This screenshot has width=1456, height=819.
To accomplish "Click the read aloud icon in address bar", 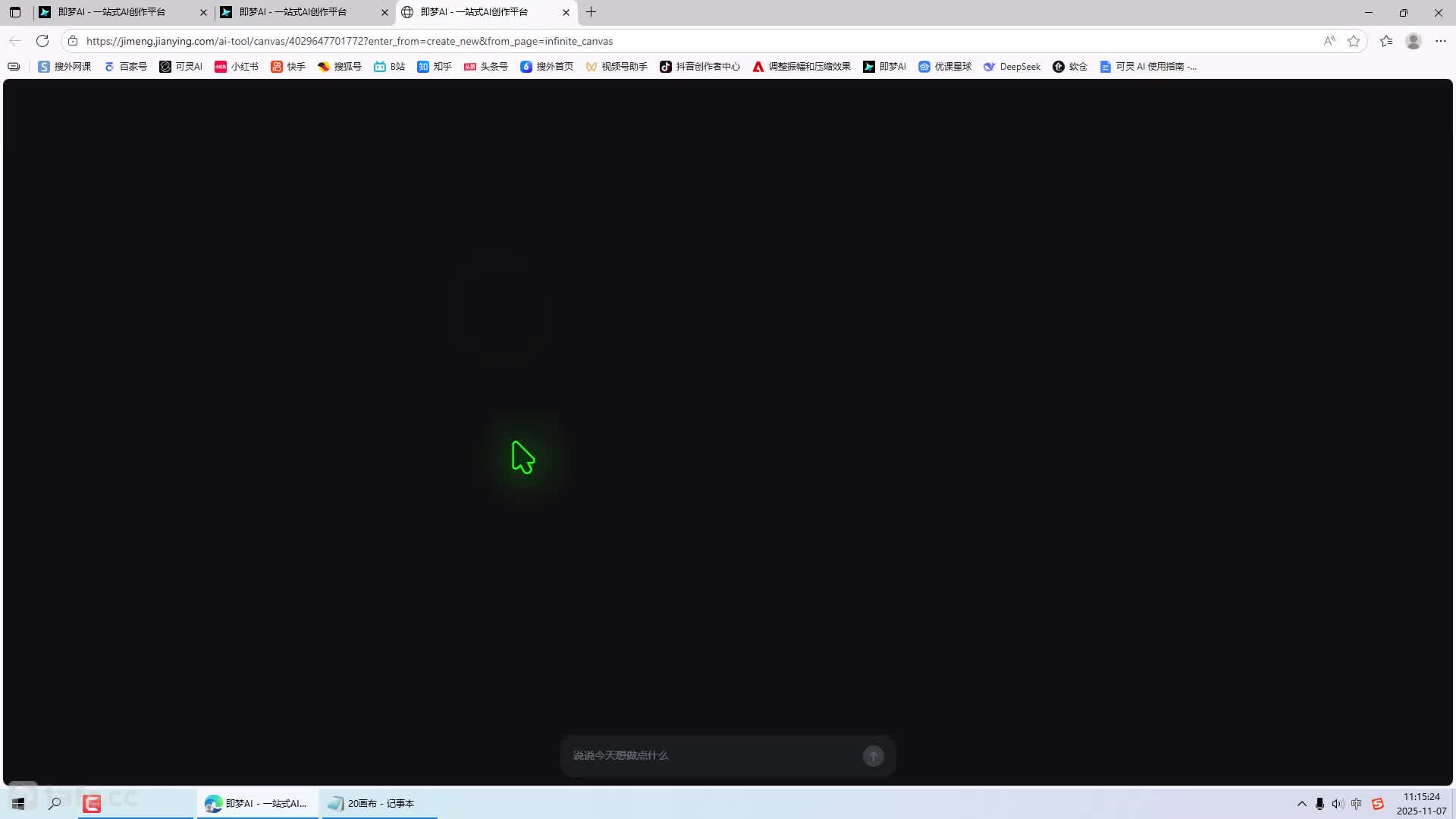I will (1329, 41).
